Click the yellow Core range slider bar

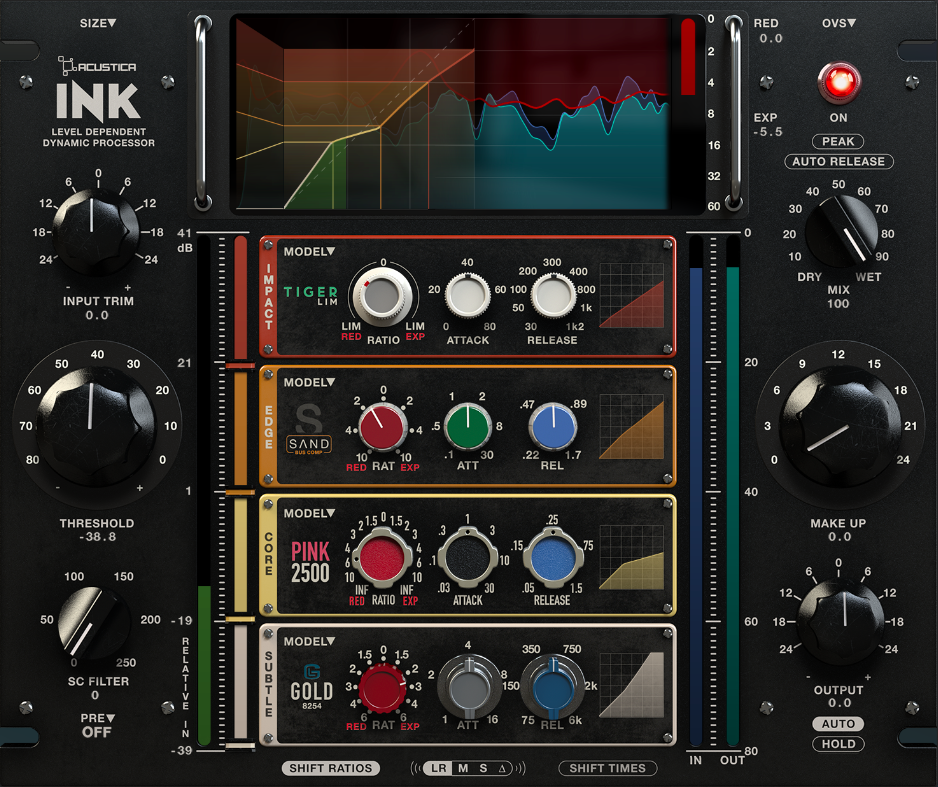click(x=240, y=556)
